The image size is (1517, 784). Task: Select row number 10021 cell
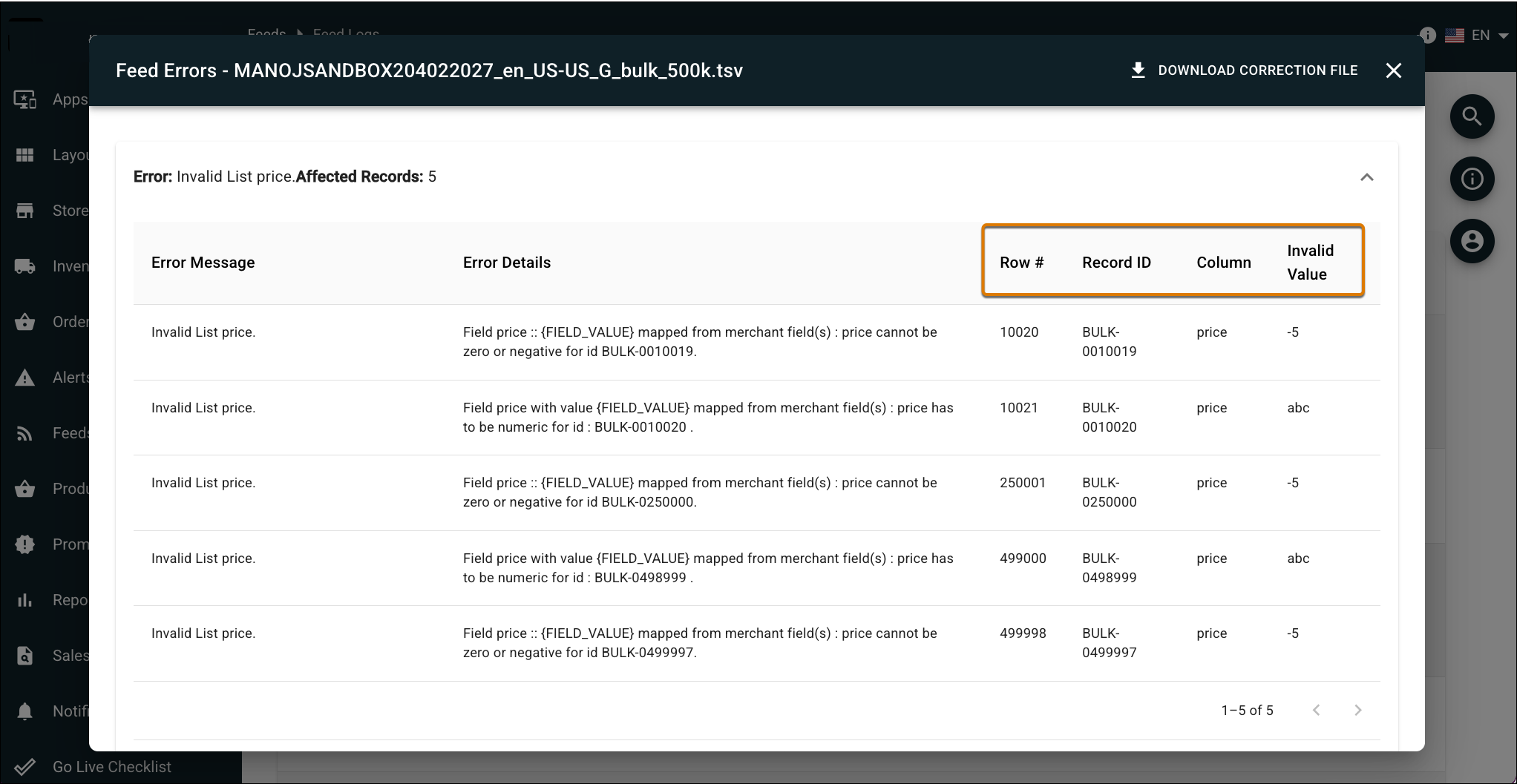tap(1019, 408)
